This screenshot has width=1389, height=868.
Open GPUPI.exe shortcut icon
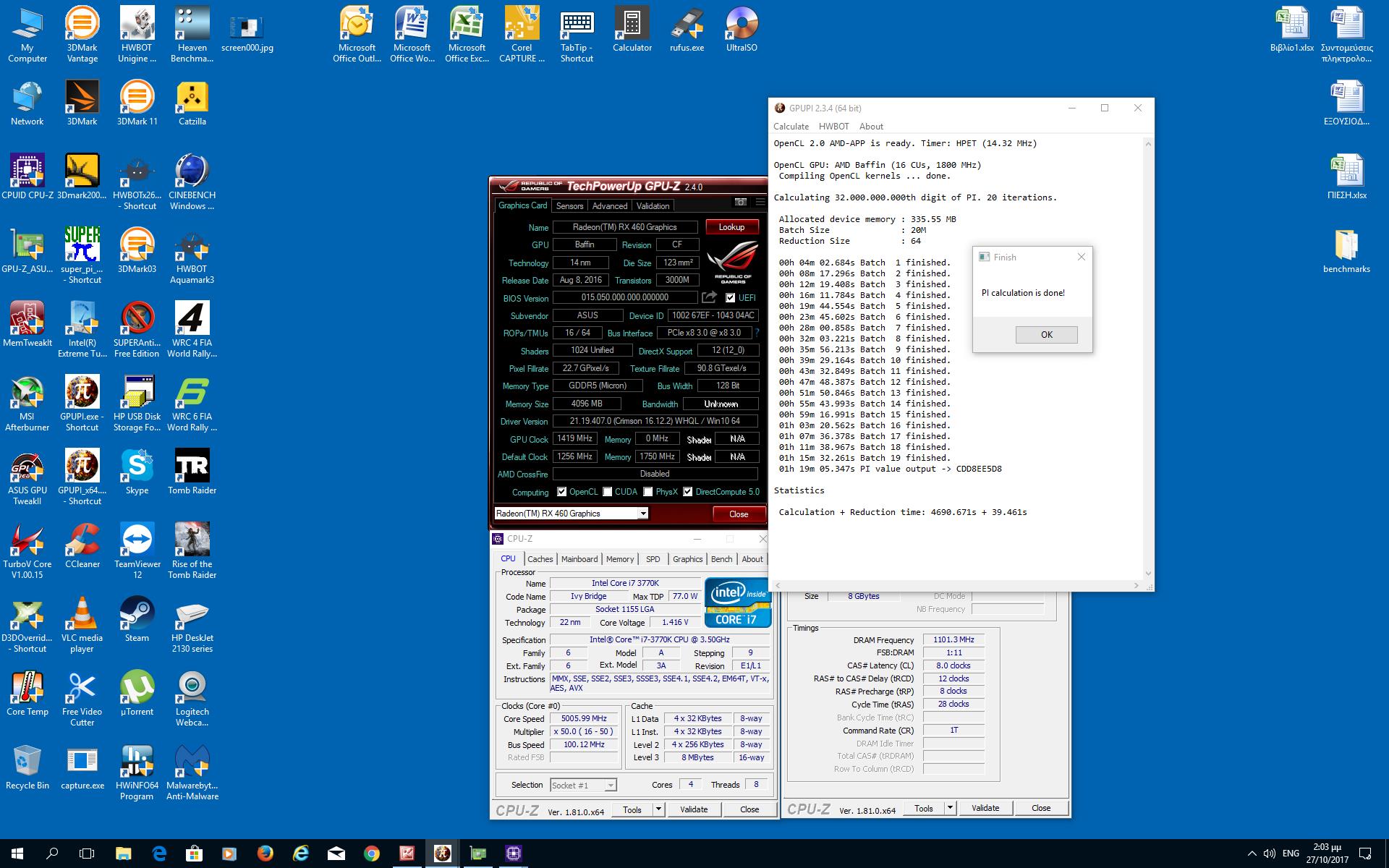click(x=82, y=403)
